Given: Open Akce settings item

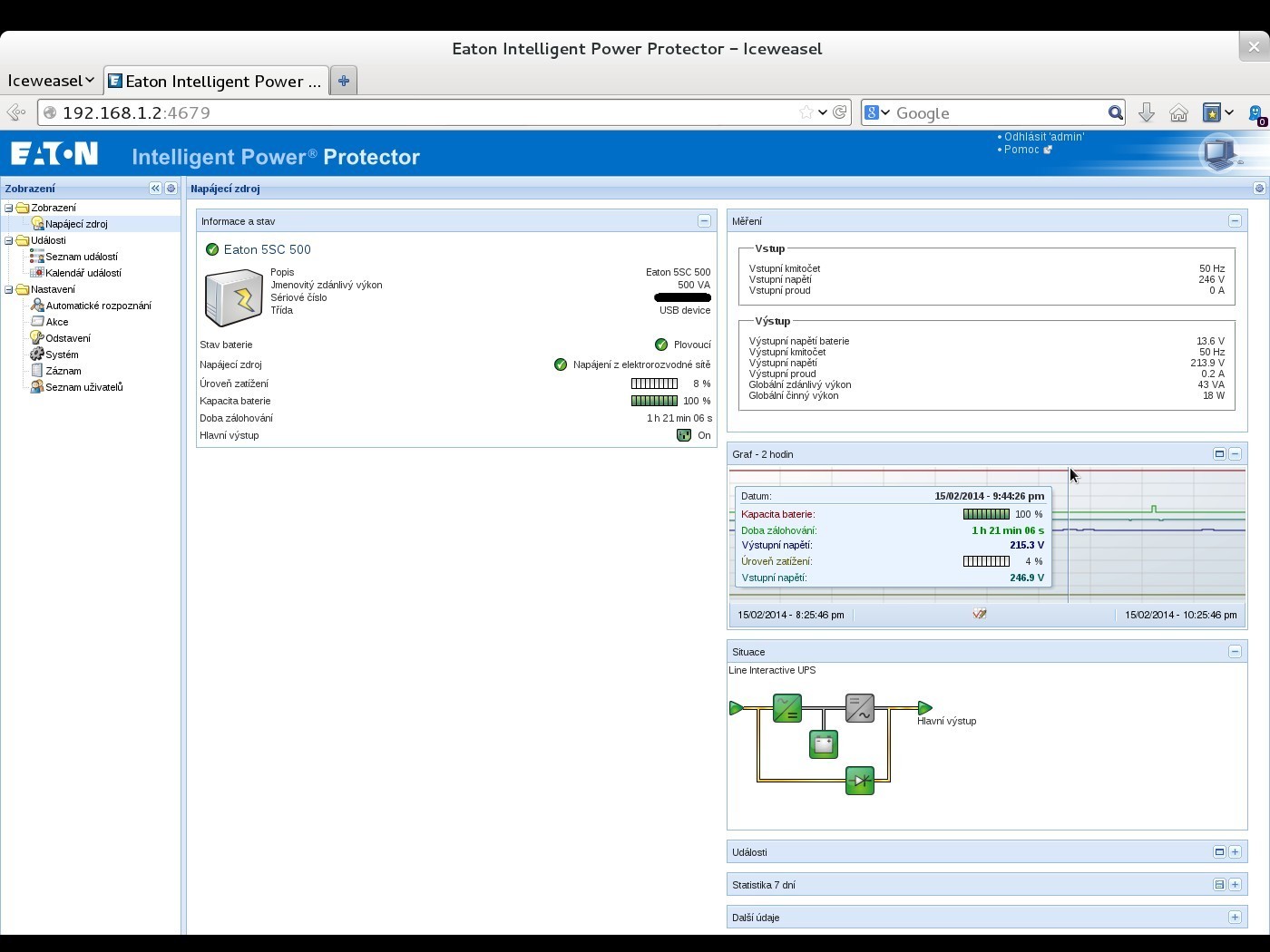Looking at the screenshot, I should [x=57, y=322].
